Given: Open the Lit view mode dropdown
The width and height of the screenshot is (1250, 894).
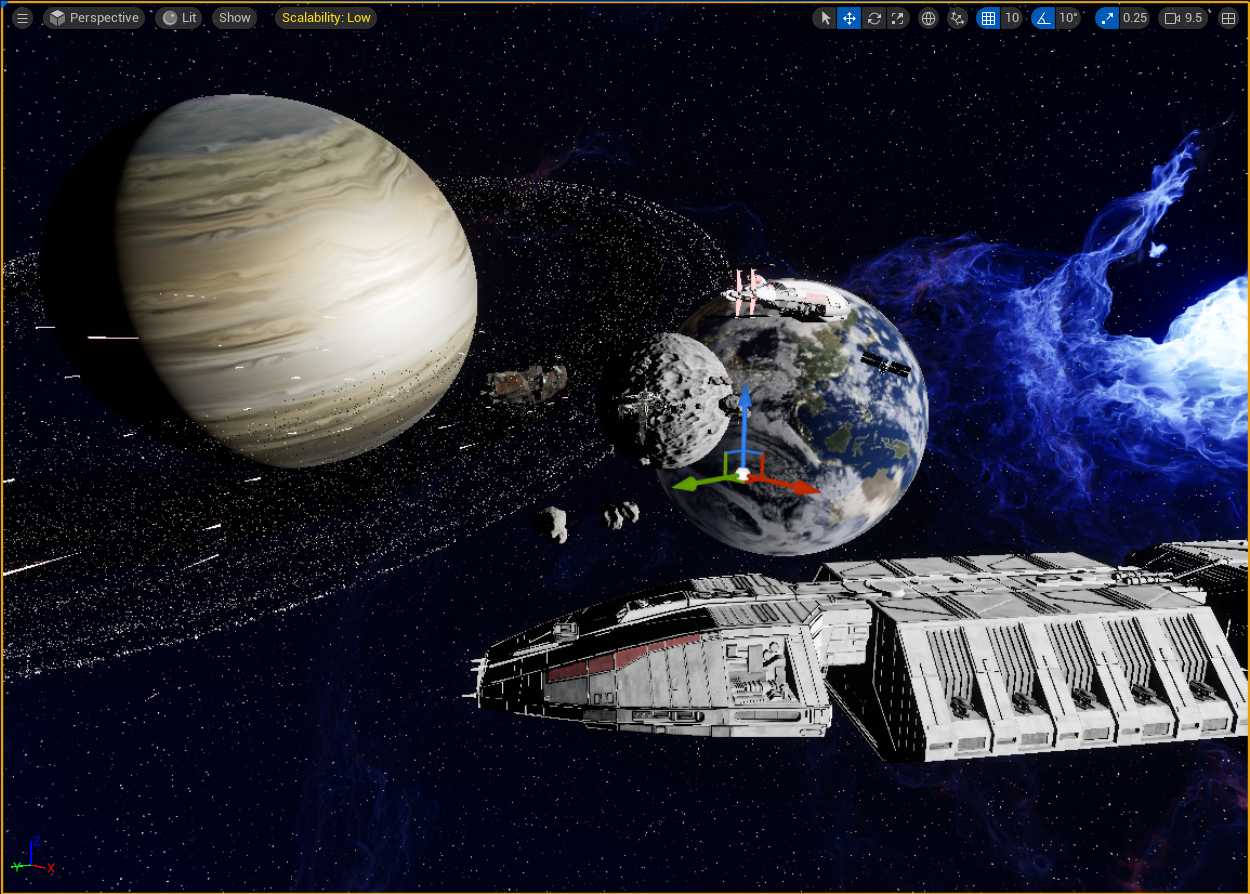Looking at the screenshot, I should [x=180, y=18].
